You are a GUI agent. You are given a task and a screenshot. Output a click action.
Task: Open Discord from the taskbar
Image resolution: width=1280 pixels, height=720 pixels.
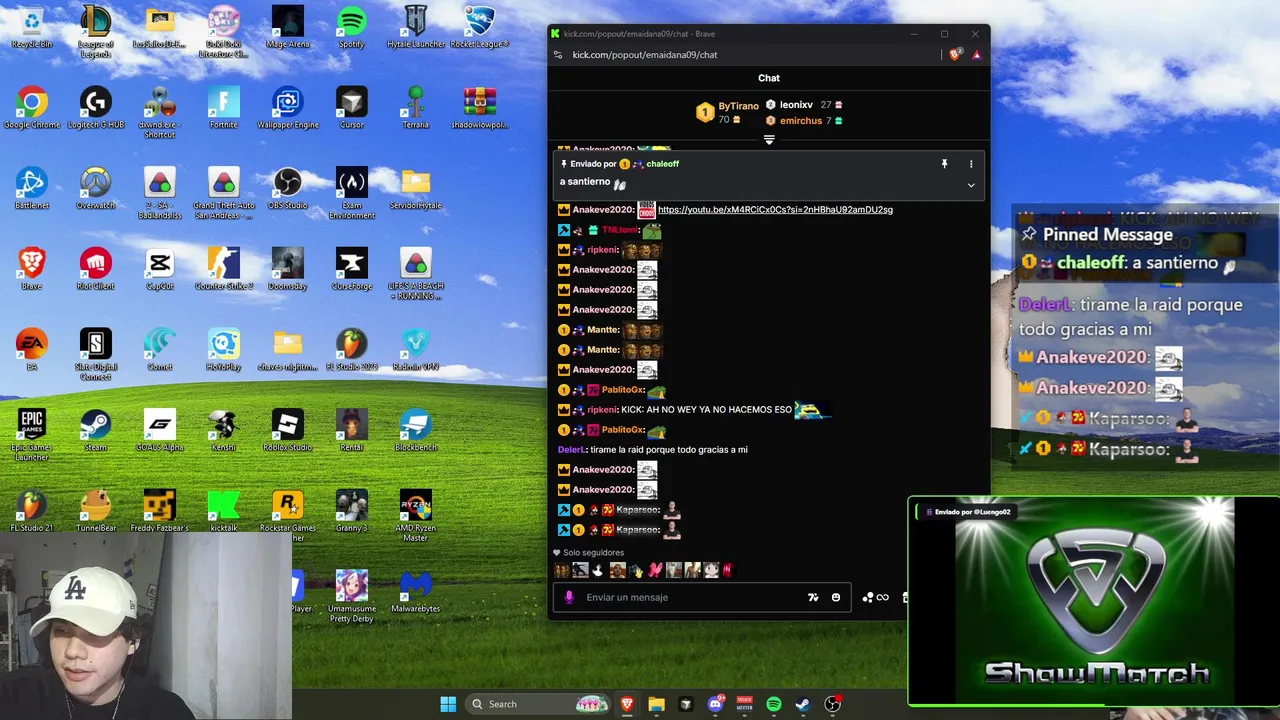click(715, 704)
